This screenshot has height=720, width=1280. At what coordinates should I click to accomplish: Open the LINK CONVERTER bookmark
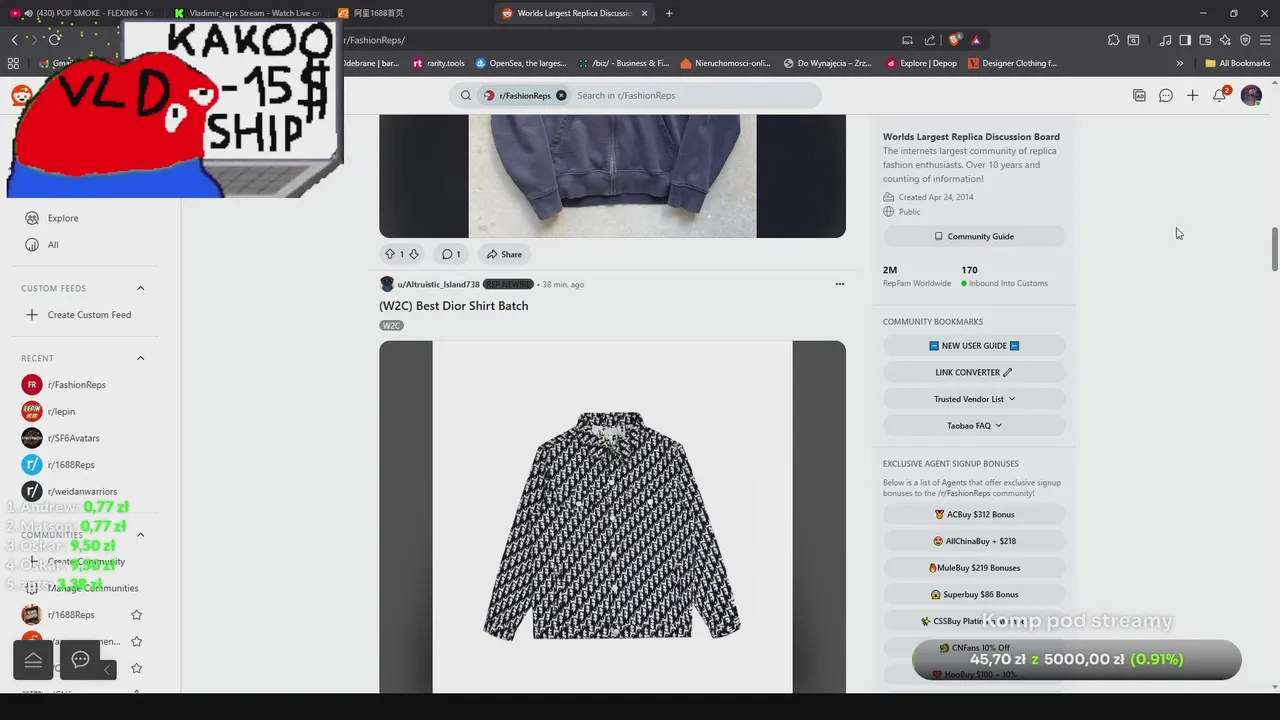click(974, 372)
